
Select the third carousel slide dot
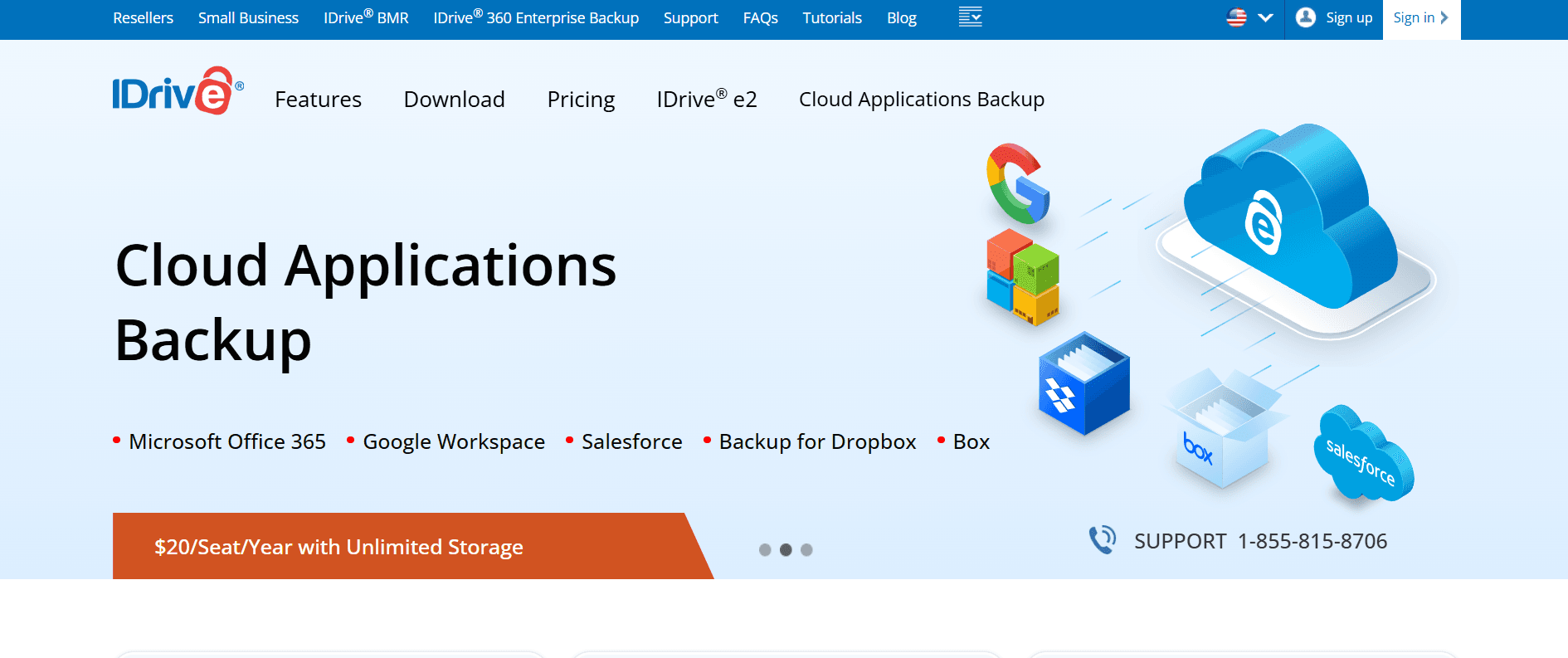[x=806, y=550]
